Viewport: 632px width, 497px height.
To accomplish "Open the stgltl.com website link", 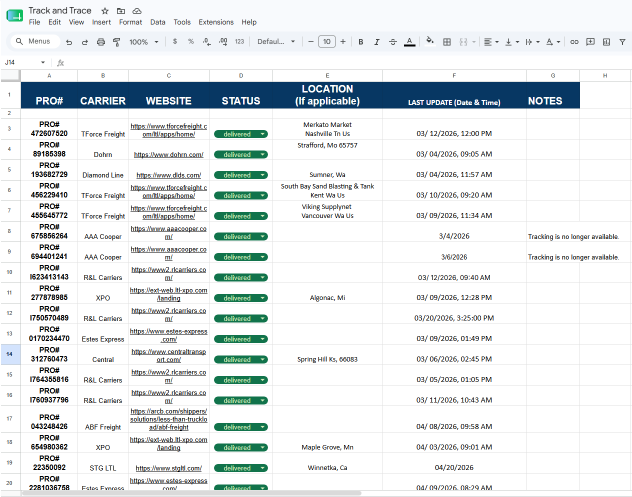I will [x=168, y=468].
